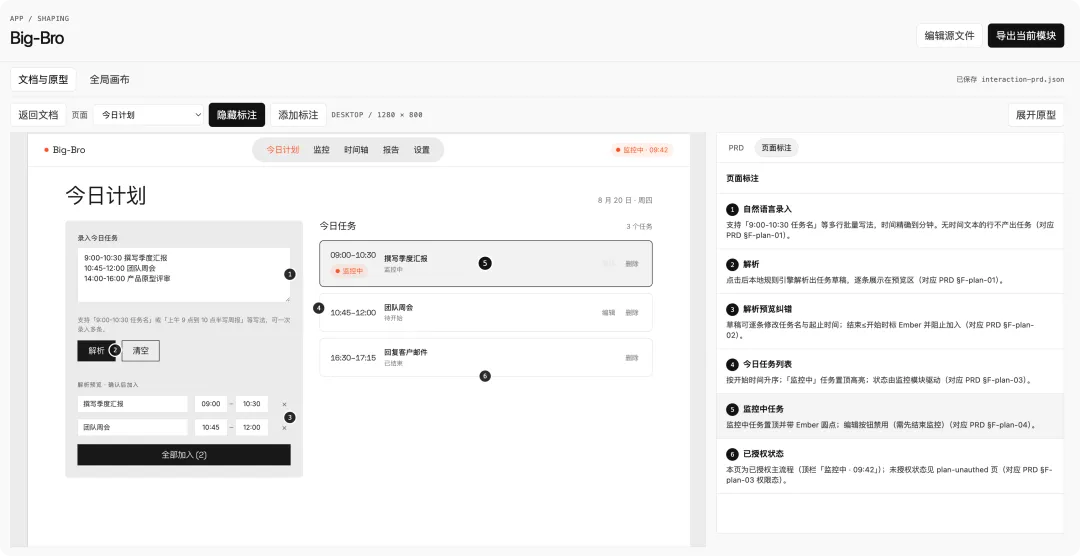Click annotation pin 4 beside the task list

[x=318, y=308]
